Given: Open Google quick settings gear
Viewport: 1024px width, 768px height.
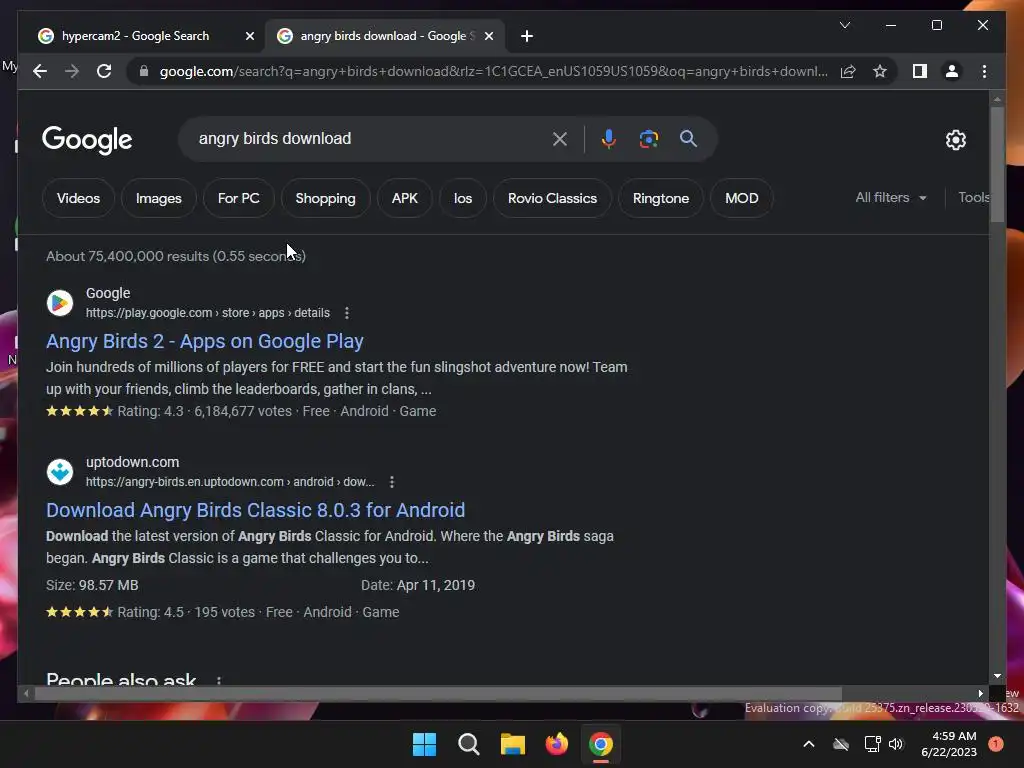Looking at the screenshot, I should [956, 139].
